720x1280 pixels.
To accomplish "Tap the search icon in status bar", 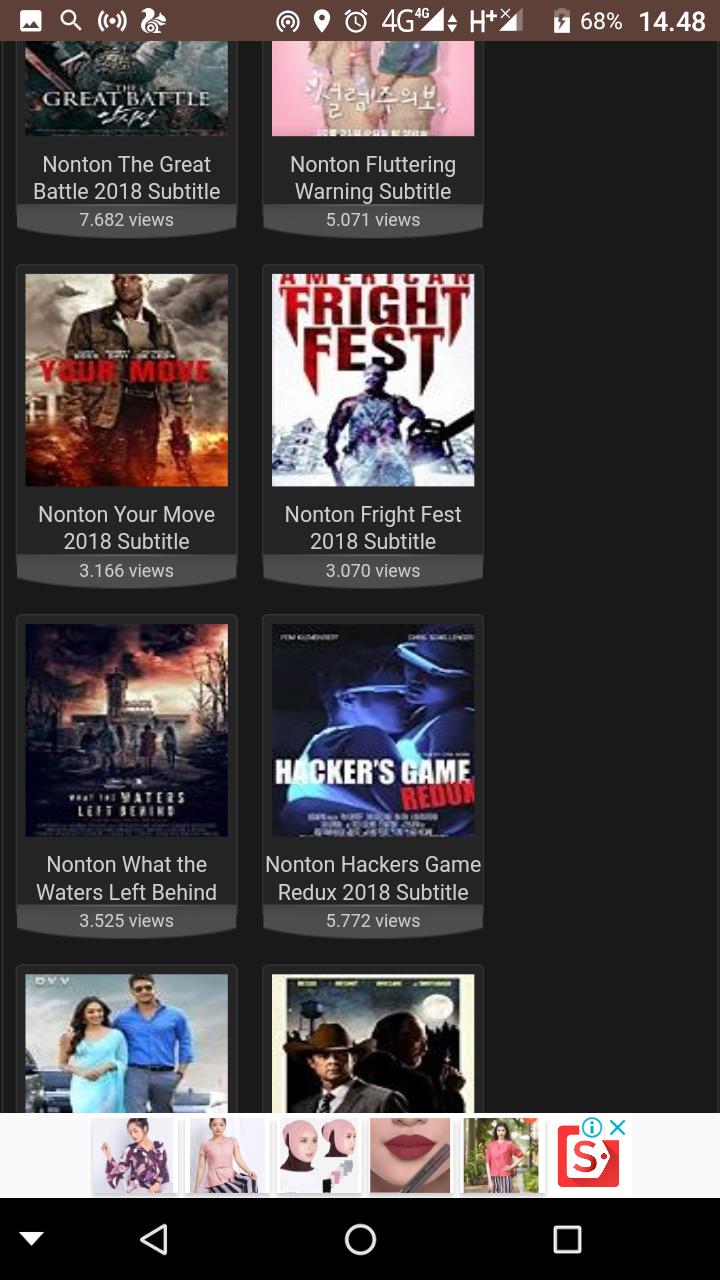I will 70,20.
